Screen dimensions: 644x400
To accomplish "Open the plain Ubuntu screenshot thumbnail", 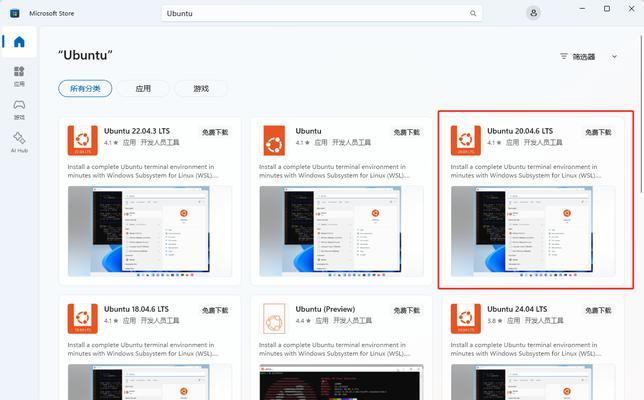I will (341, 231).
